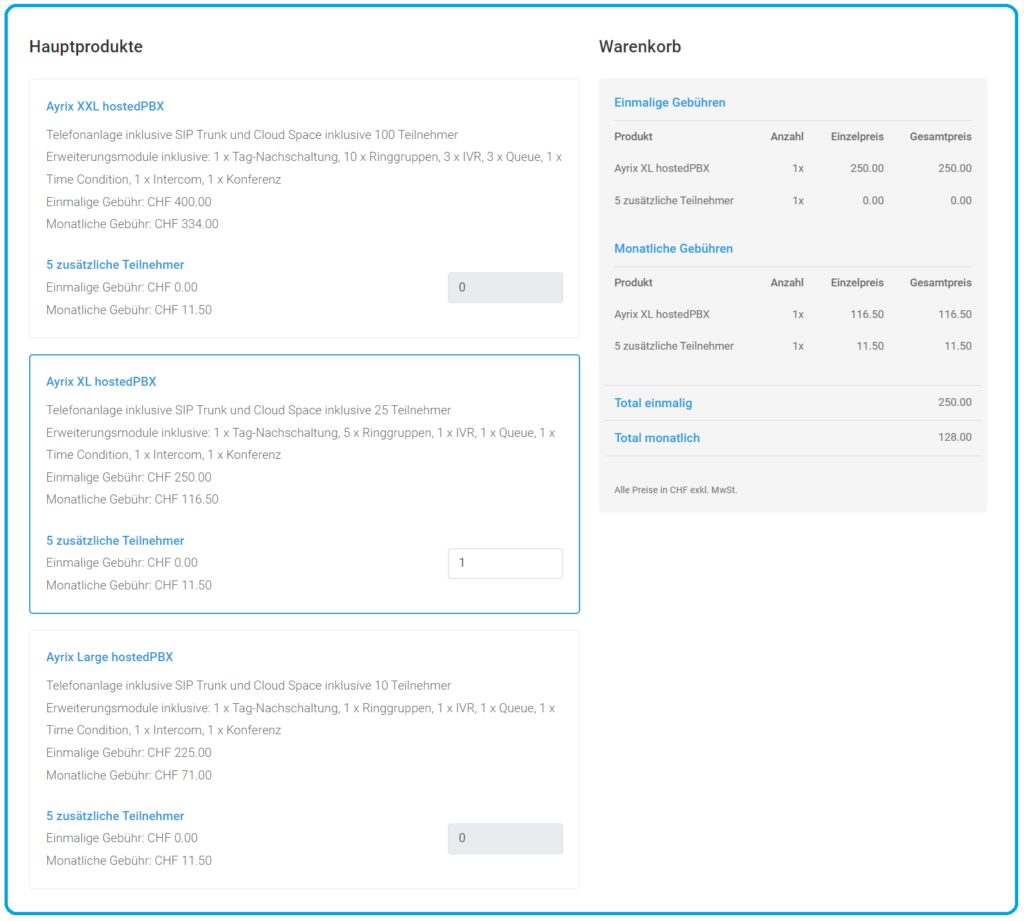Viewport: 1024px width, 921px height.
Task: Click 'Einmalige Gebühr: CHF 400.00'
Action: click(129, 202)
